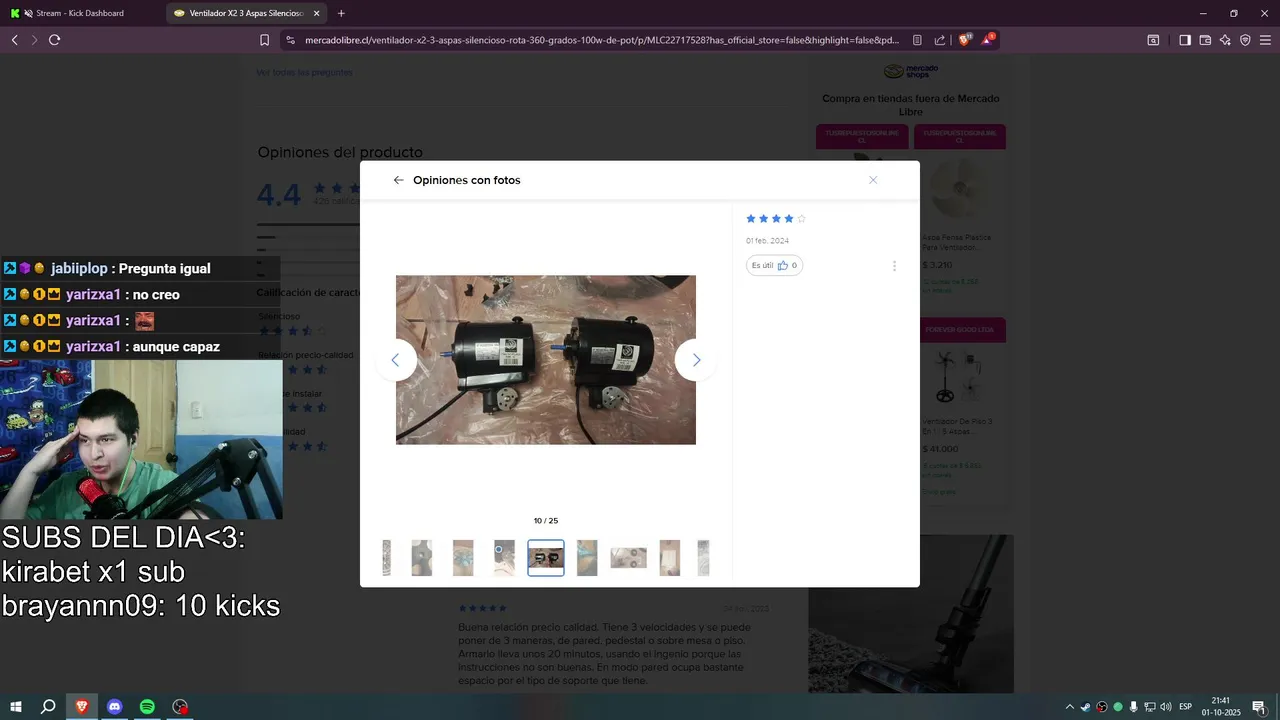This screenshot has height=720, width=1280.
Task: Open Brave Shields lion icon
Action: point(965,40)
